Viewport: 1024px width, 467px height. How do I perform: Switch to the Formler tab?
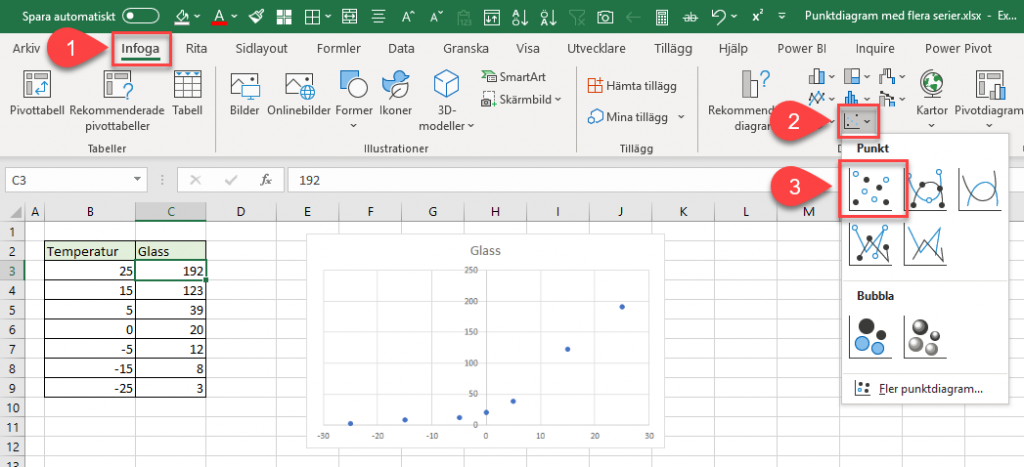coord(338,48)
